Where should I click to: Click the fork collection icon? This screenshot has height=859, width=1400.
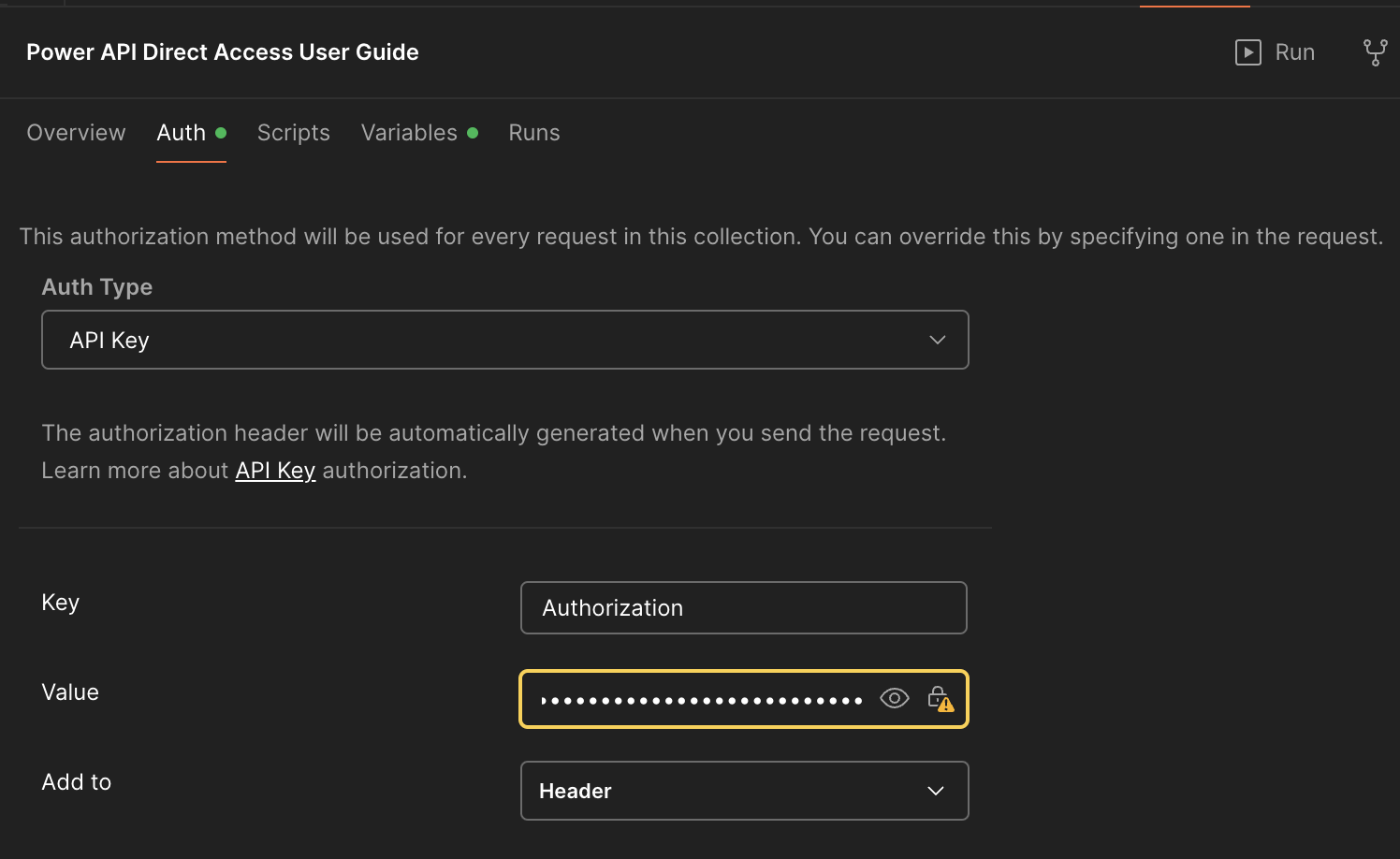point(1375,52)
